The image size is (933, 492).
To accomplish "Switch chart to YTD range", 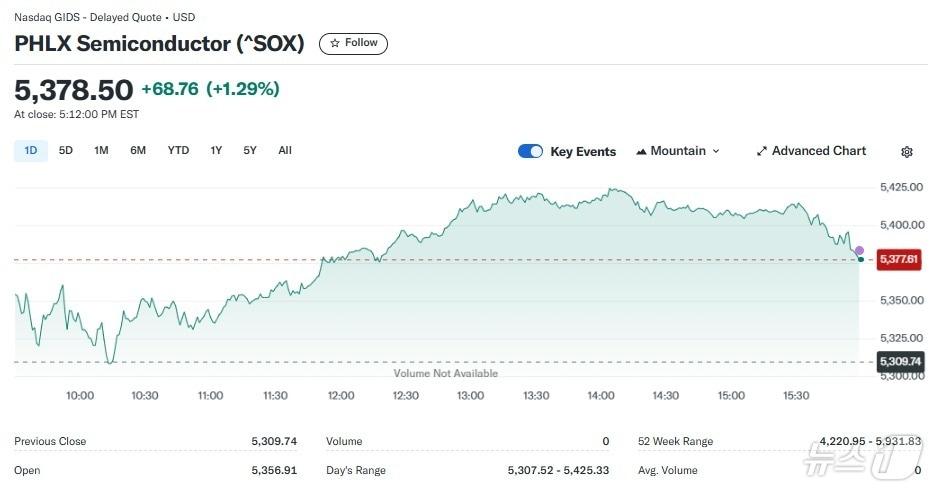I will pyautogui.click(x=178, y=150).
